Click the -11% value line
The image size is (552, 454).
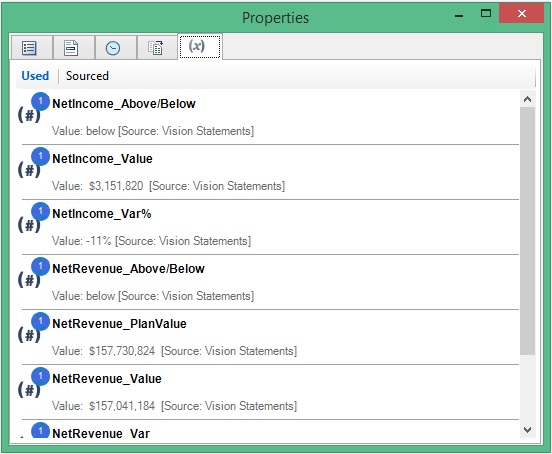point(151,241)
